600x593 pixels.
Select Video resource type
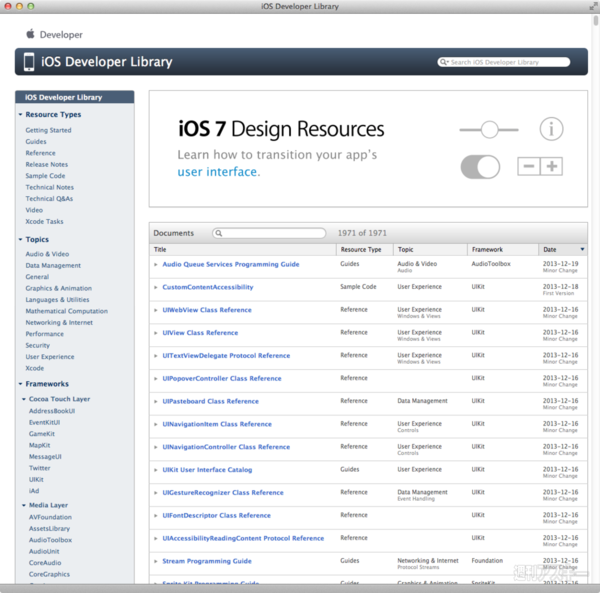pos(34,210)
